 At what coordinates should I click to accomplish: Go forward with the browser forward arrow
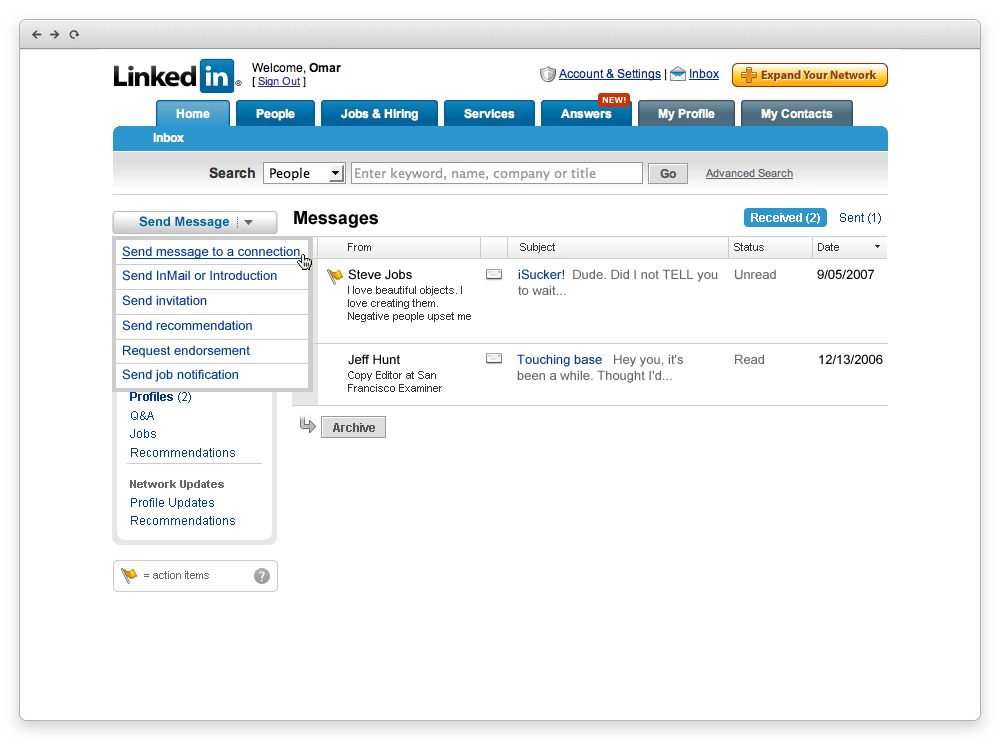pos(55,34)
